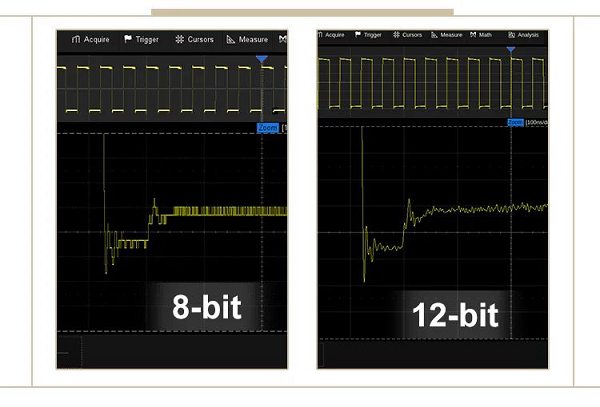Click the Math icon on the 12-bit scope

473,34
